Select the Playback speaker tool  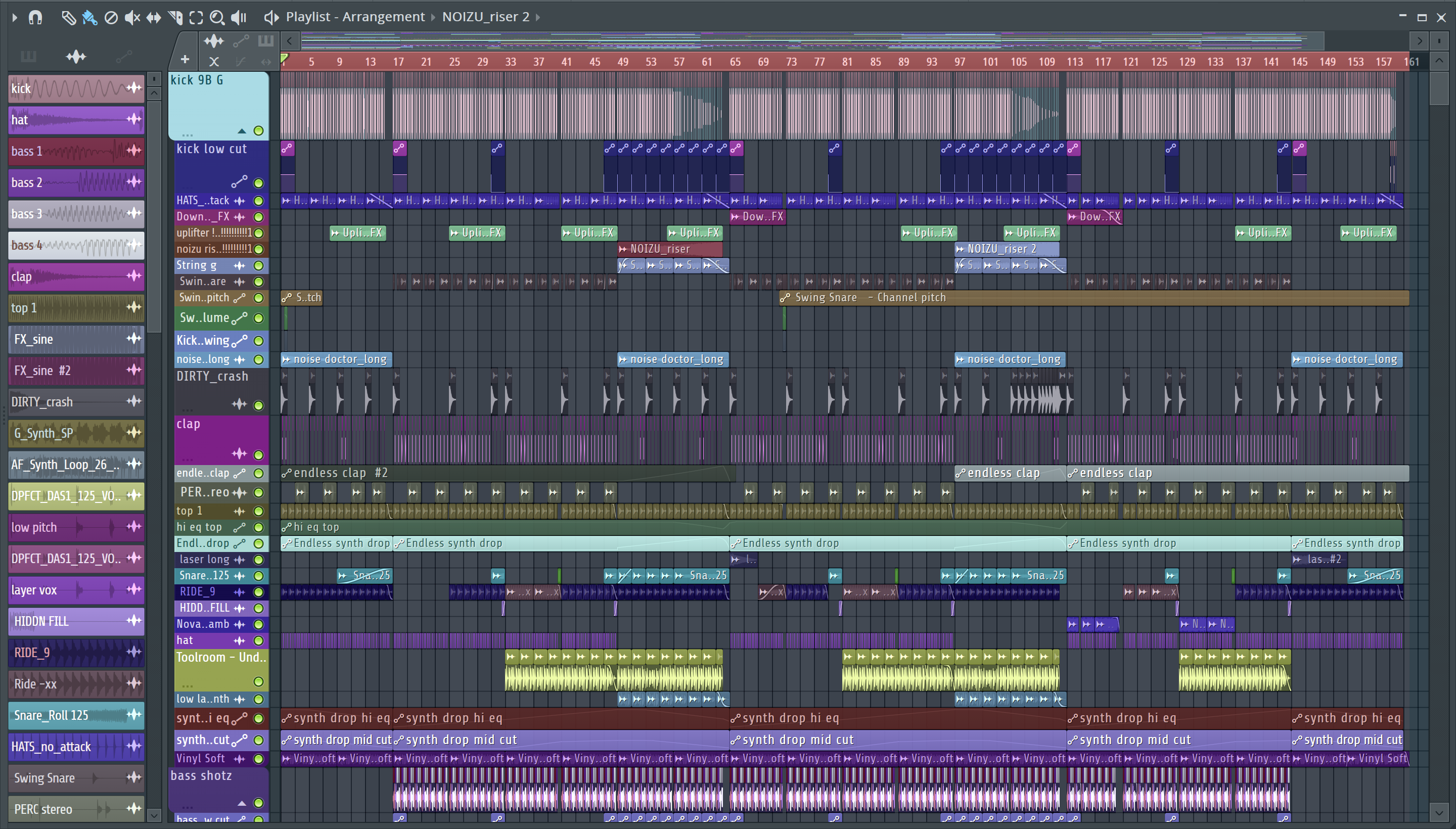(x=239, y=18)
